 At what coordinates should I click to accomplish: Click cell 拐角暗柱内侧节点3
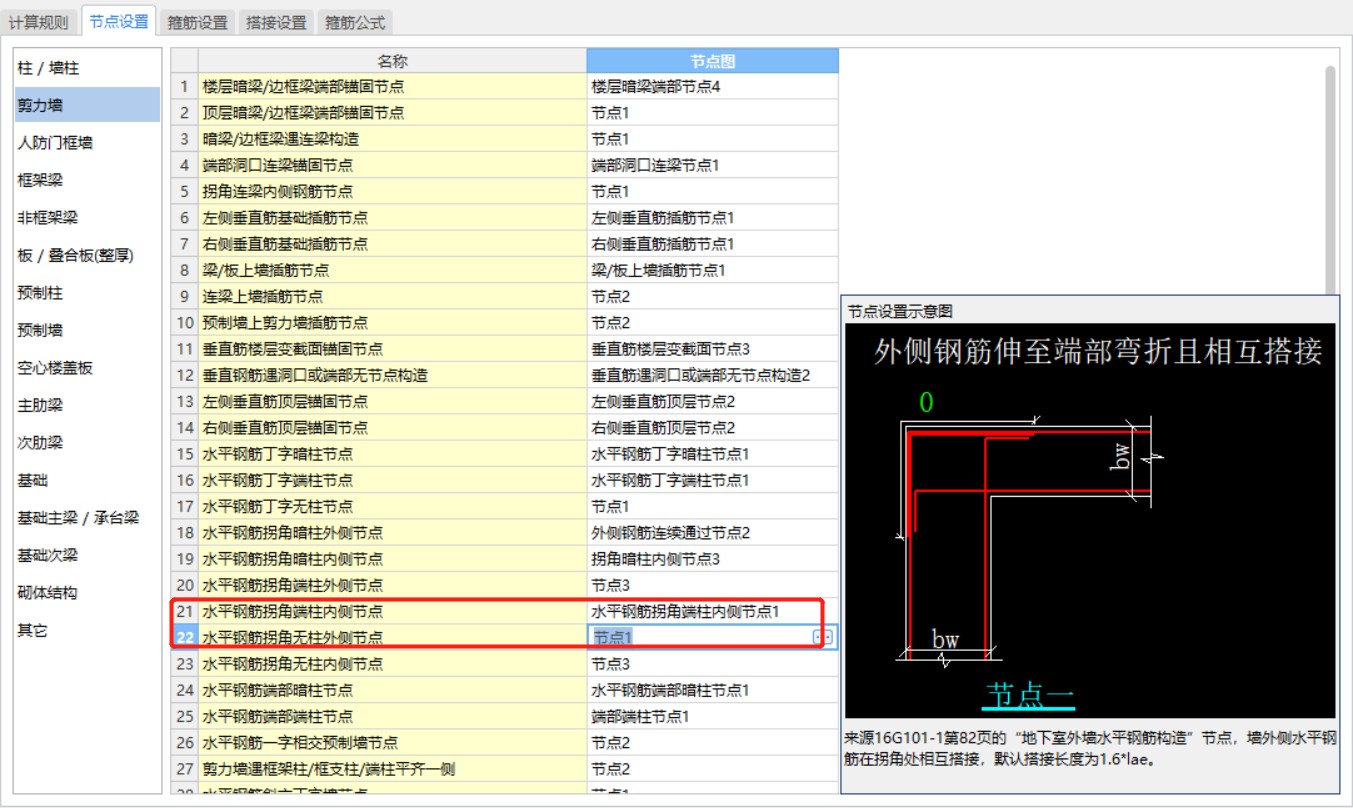click(x=713, y=559)
